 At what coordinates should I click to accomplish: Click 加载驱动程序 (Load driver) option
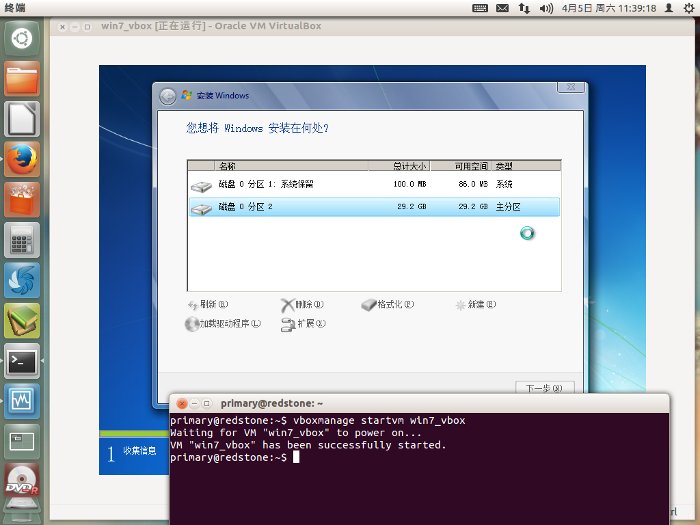point(223,324)
